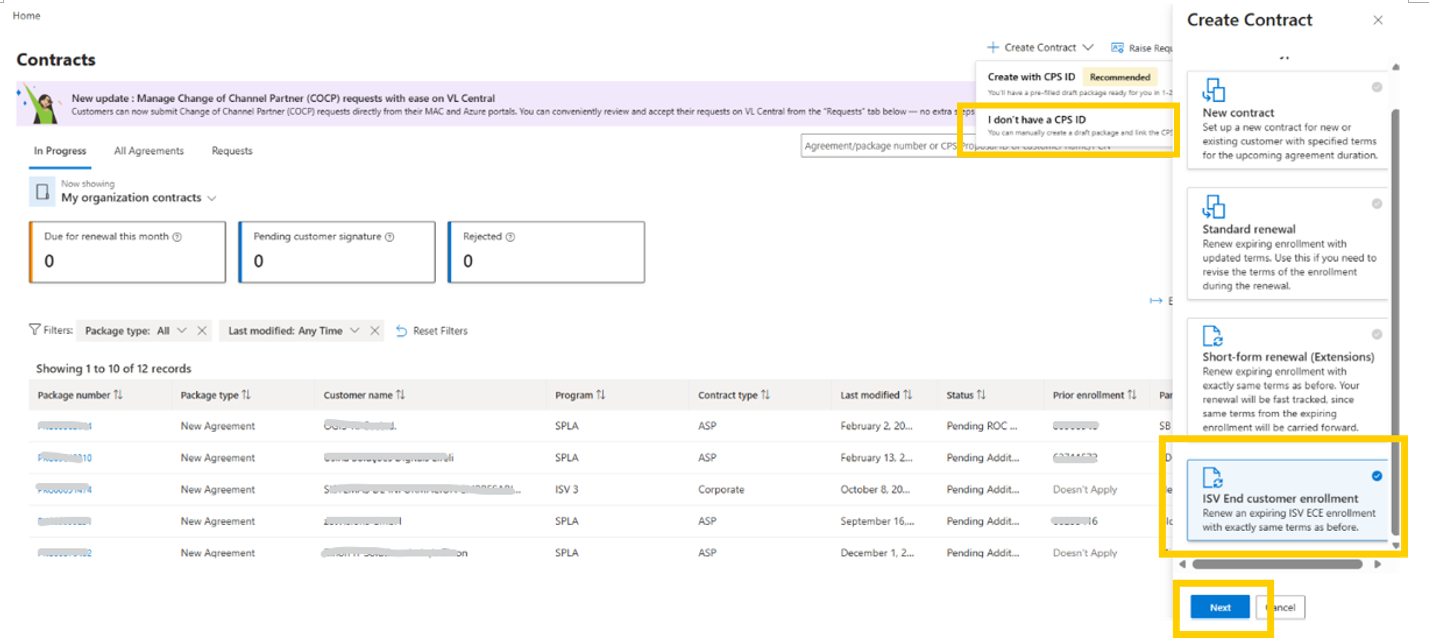Switch to the Requests tab
Viewport: 1429px width, 640px height.
tap(232, 151)
